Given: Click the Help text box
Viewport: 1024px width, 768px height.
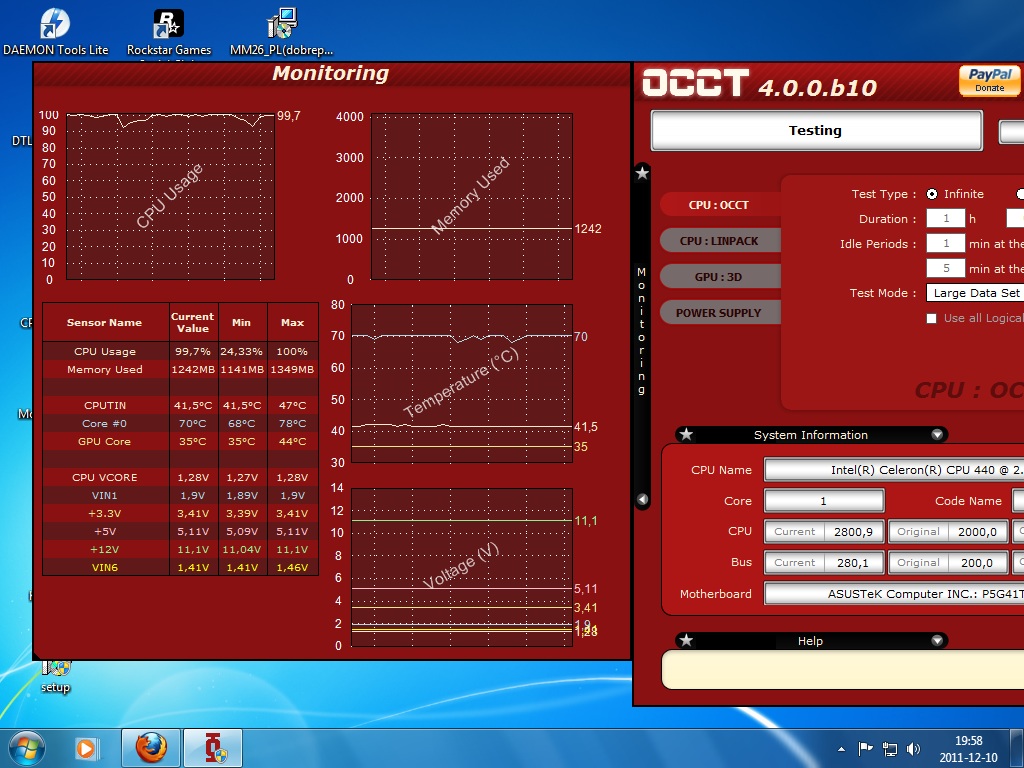Looking at the screenshot, I should point(842,670).
